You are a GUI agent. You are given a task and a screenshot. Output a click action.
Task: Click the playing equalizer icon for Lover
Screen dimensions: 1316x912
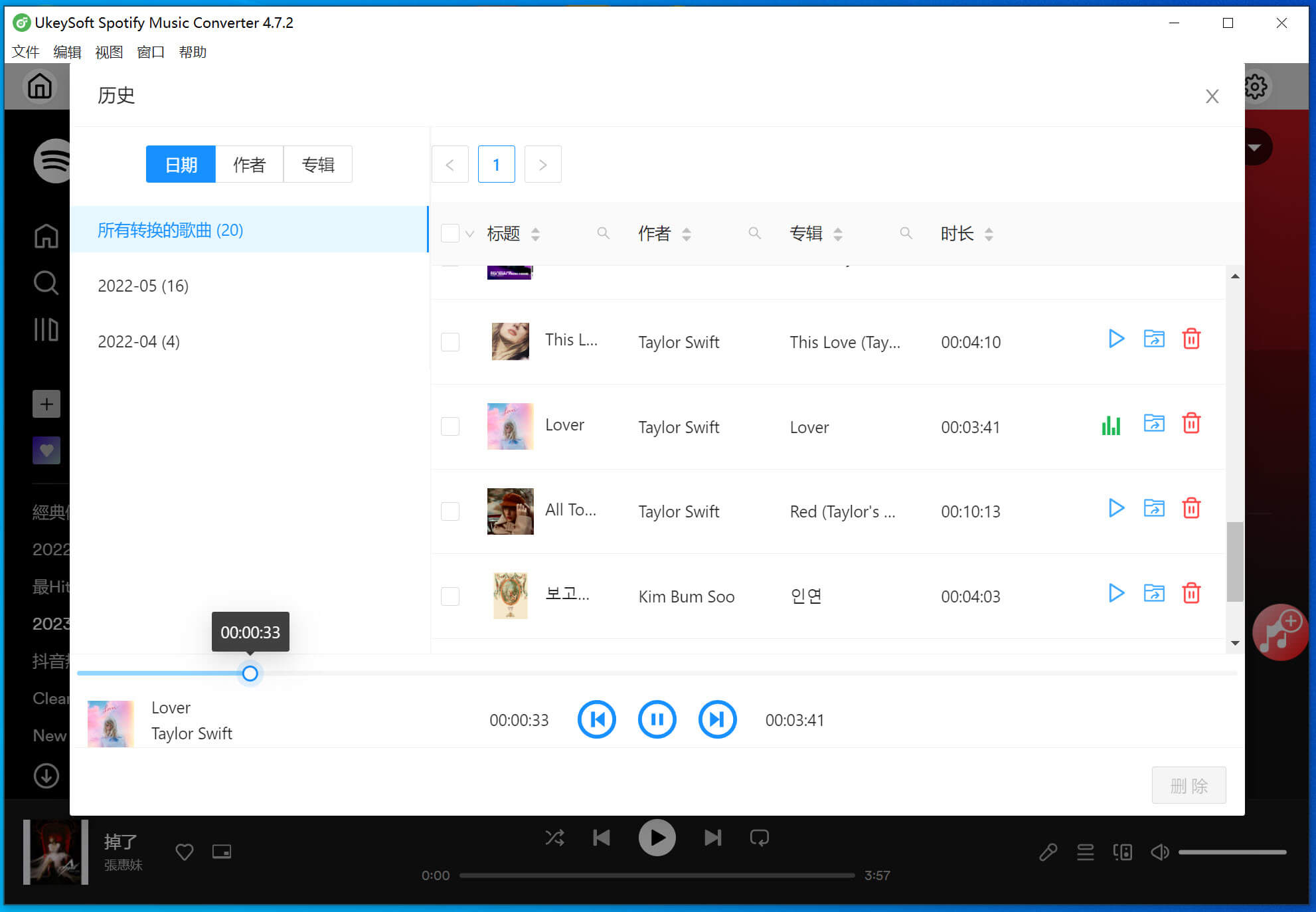click(1111, 425)
